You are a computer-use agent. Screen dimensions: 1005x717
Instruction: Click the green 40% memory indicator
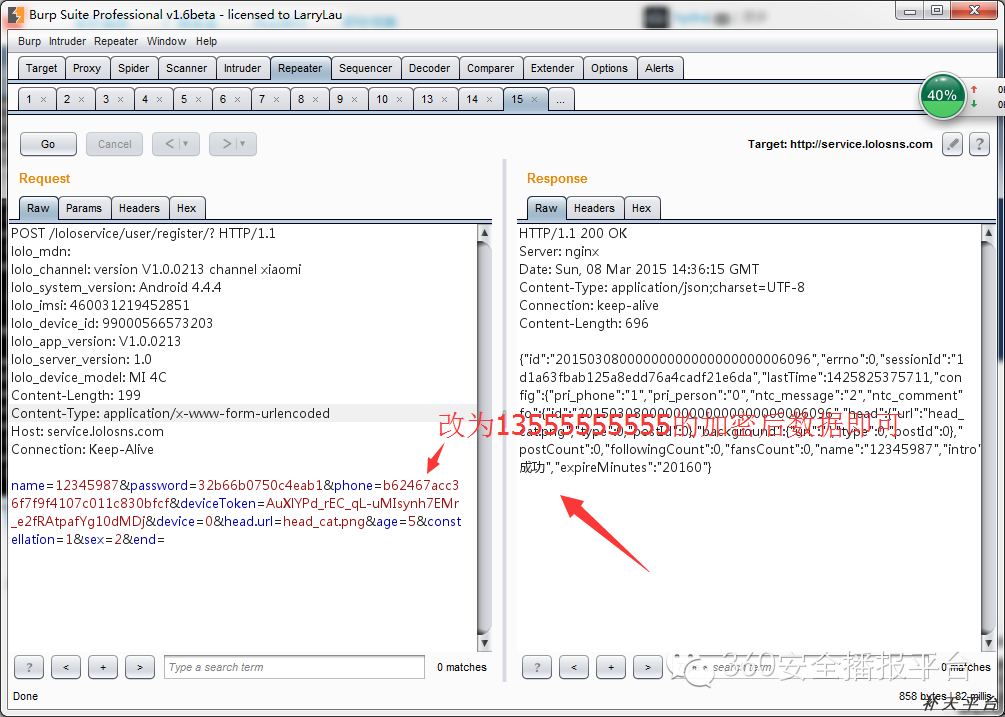click(x=942, y=95)
